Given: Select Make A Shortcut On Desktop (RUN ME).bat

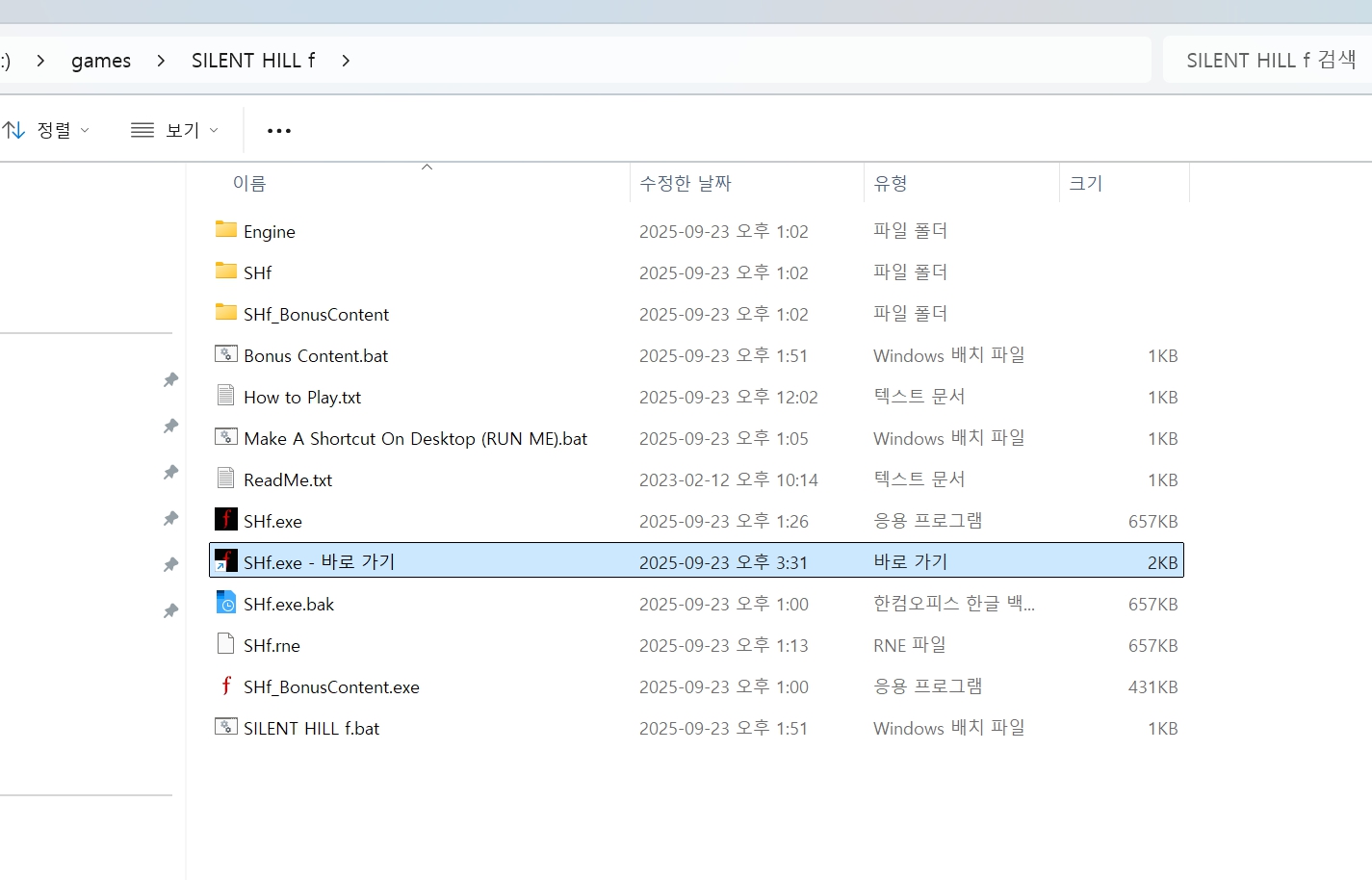Looking at the screenshot, I should pyautogui.click(x=415, y=439).
